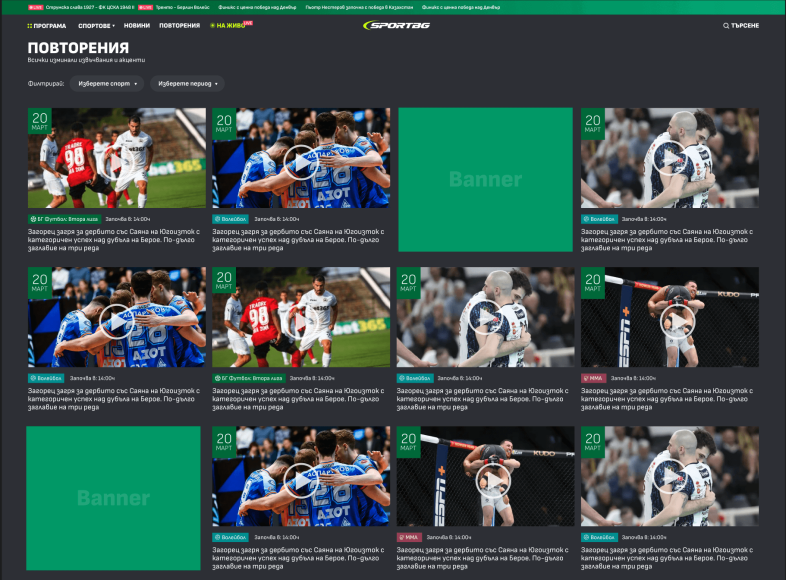Expand the СПОРТОВЕ menu dropdown

point(96,26)
